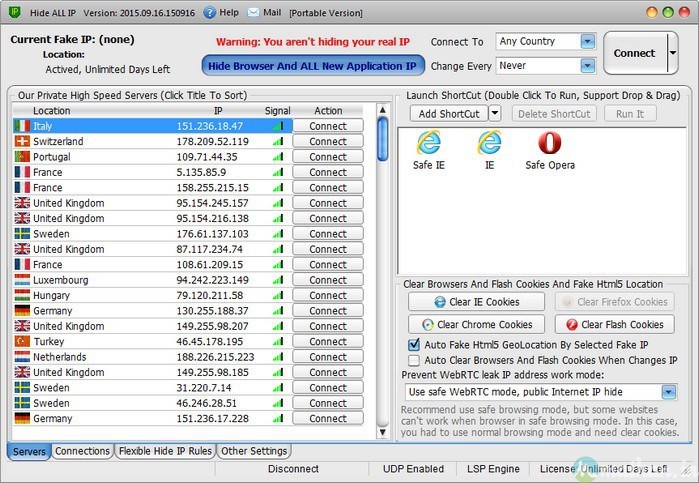Sort servers by Signal column header
This screenshot has width=699, height=483.
point(277,111)
